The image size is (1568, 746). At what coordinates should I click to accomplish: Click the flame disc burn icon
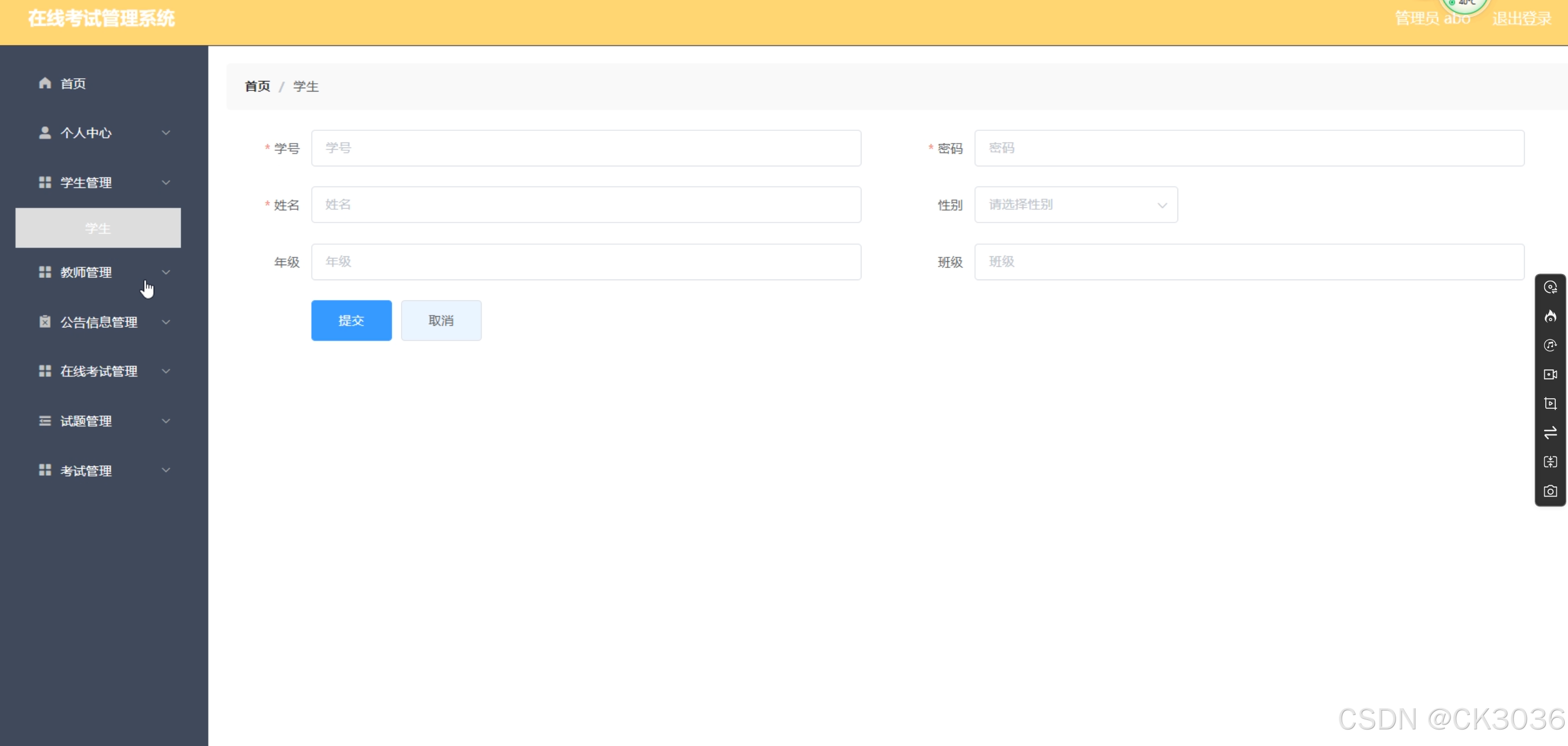pos(1550,316)
